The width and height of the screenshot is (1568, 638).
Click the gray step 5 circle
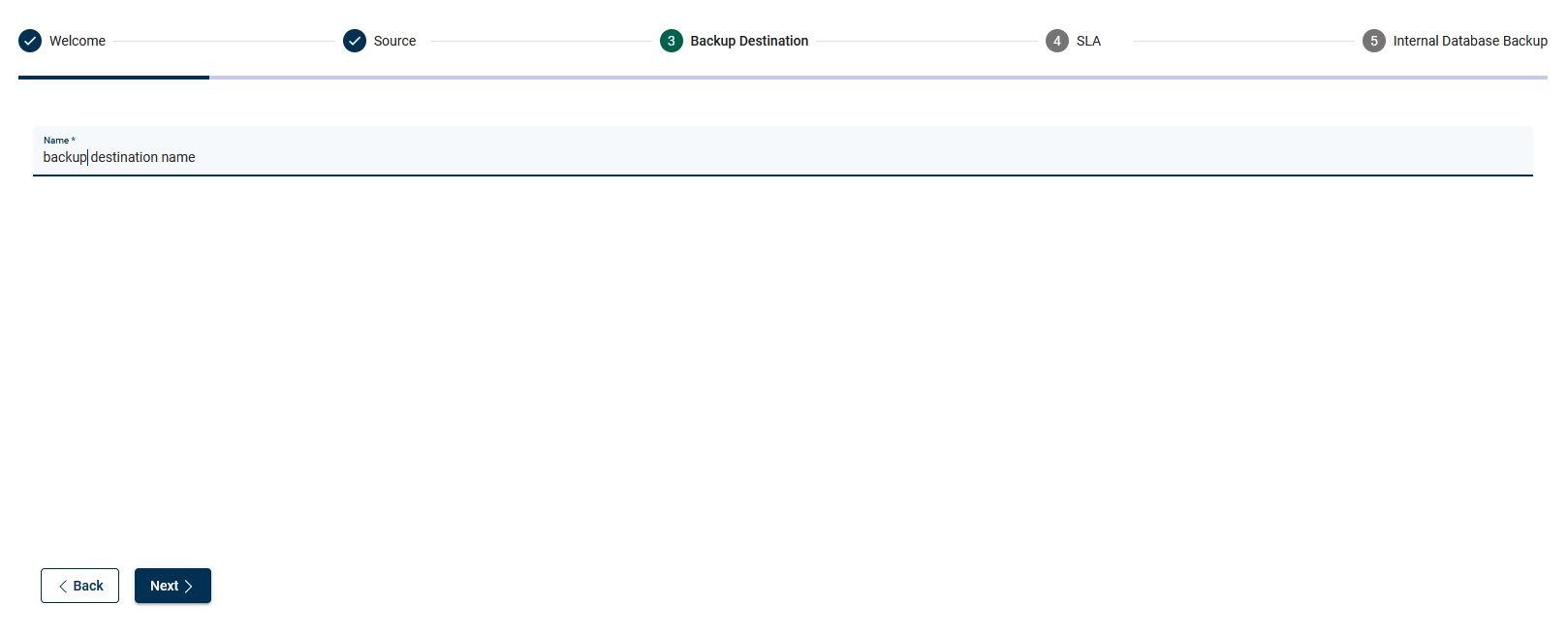pos(1373,41)
